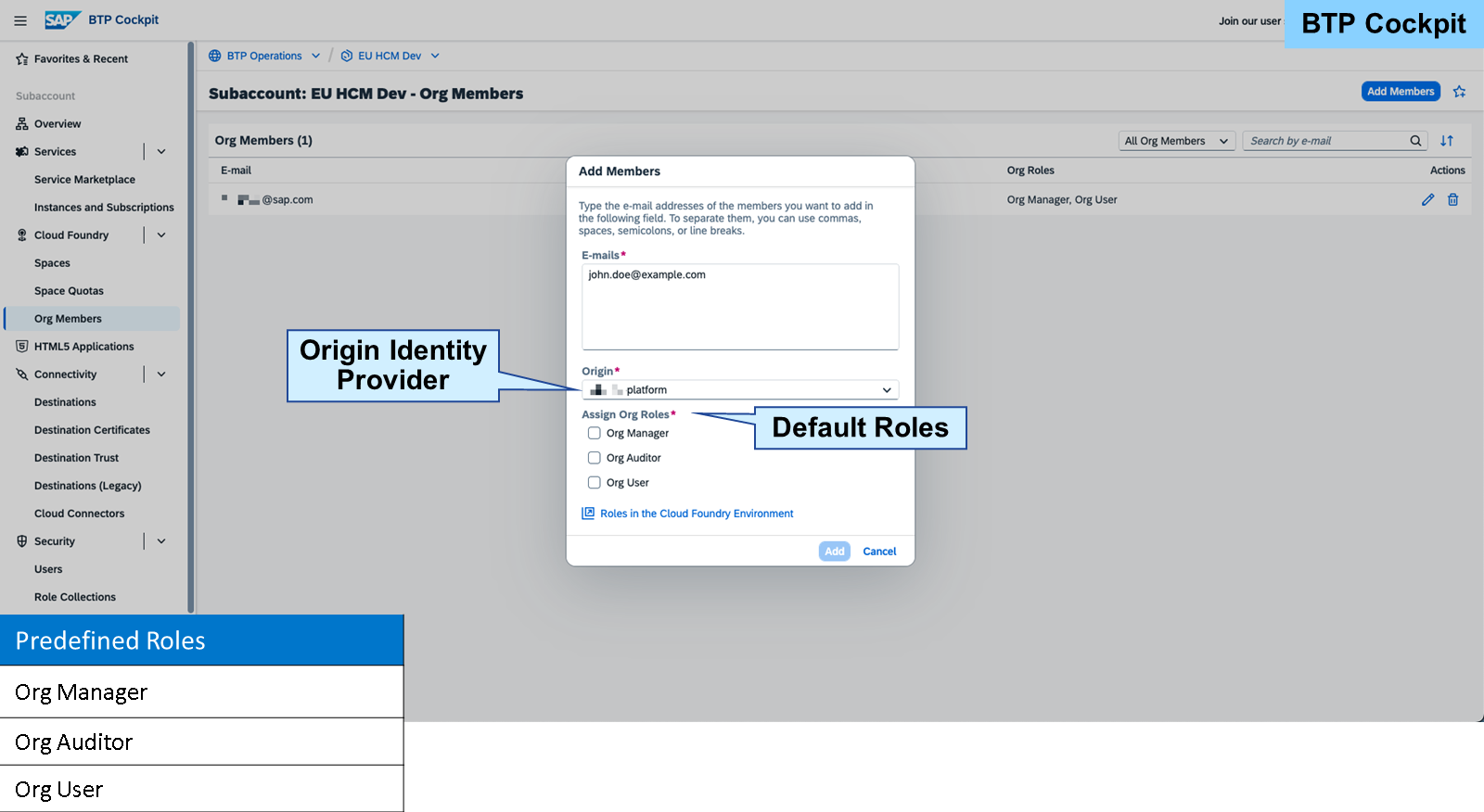Click the E-mails text area
The image size is (1484, 812).
pos(740,307)
